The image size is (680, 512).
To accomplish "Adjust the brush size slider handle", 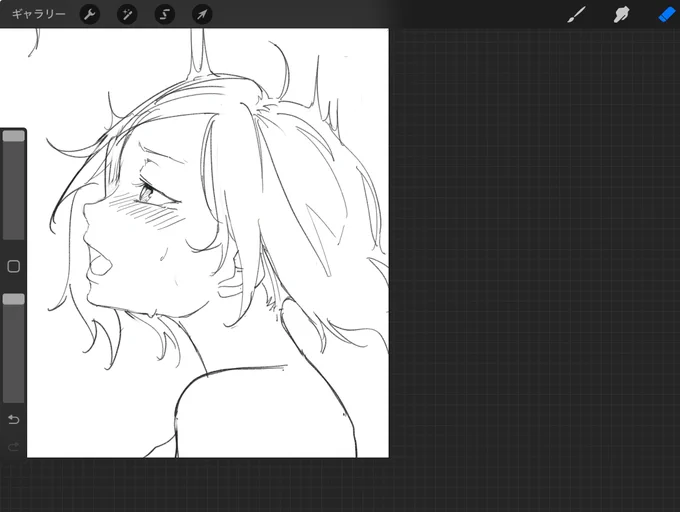I will coord(13,136).
